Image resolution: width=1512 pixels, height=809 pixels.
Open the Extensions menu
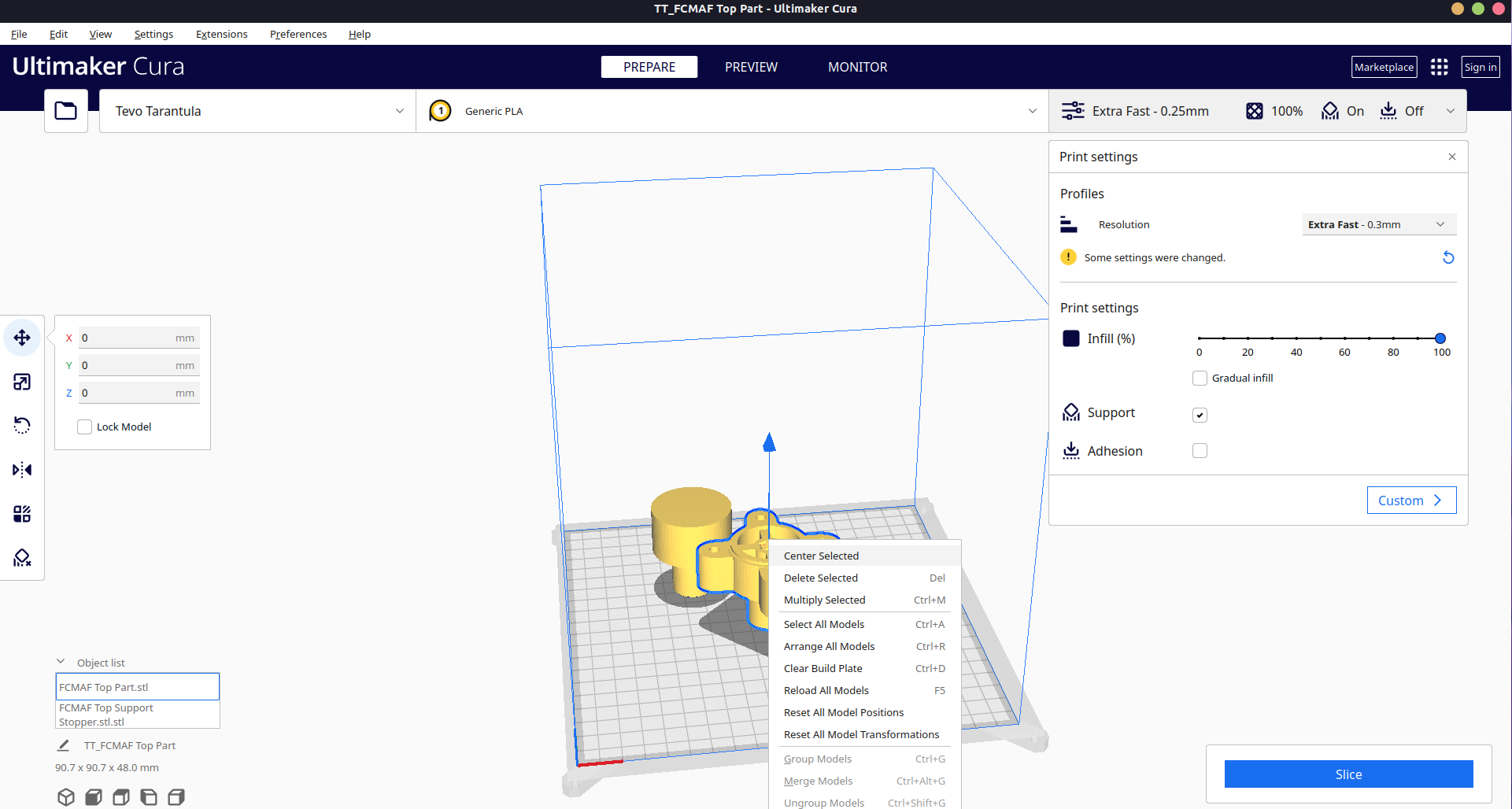(221, 34)
